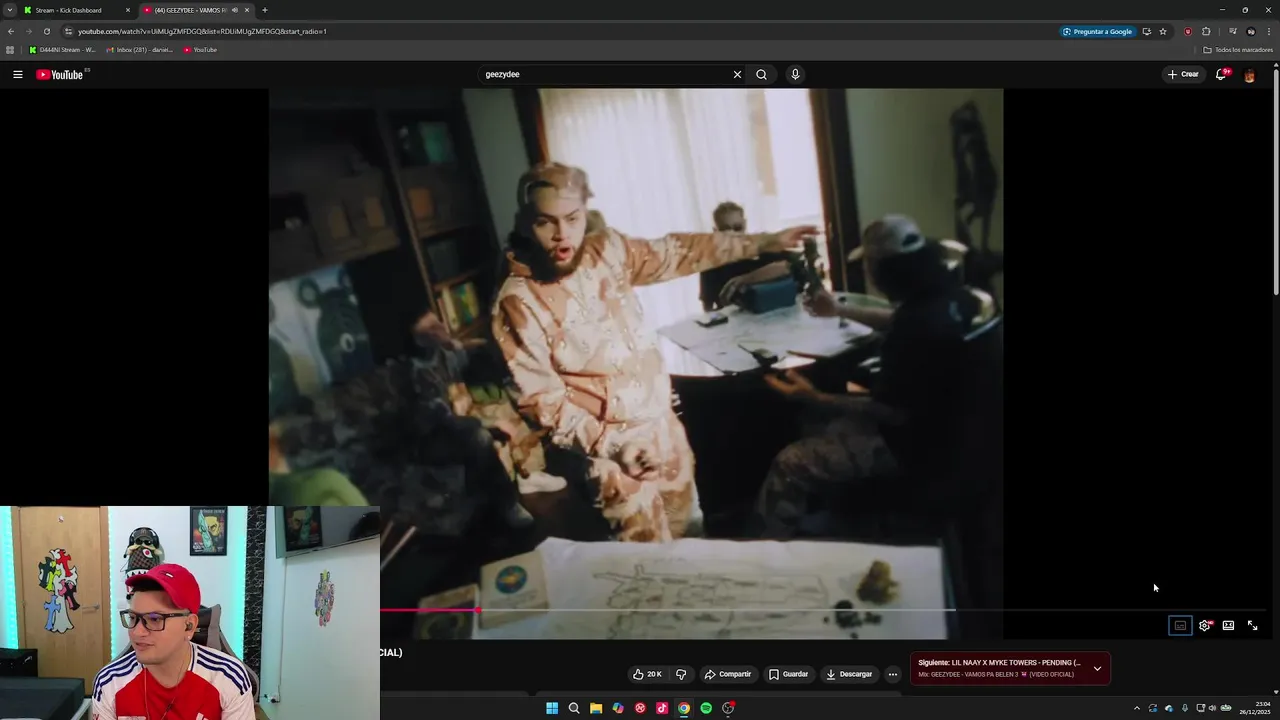The height and width of the screenshot is (720, 1280).
Task: Expand the Siguiente playlist panel chevron
Action: [1097, 668]
